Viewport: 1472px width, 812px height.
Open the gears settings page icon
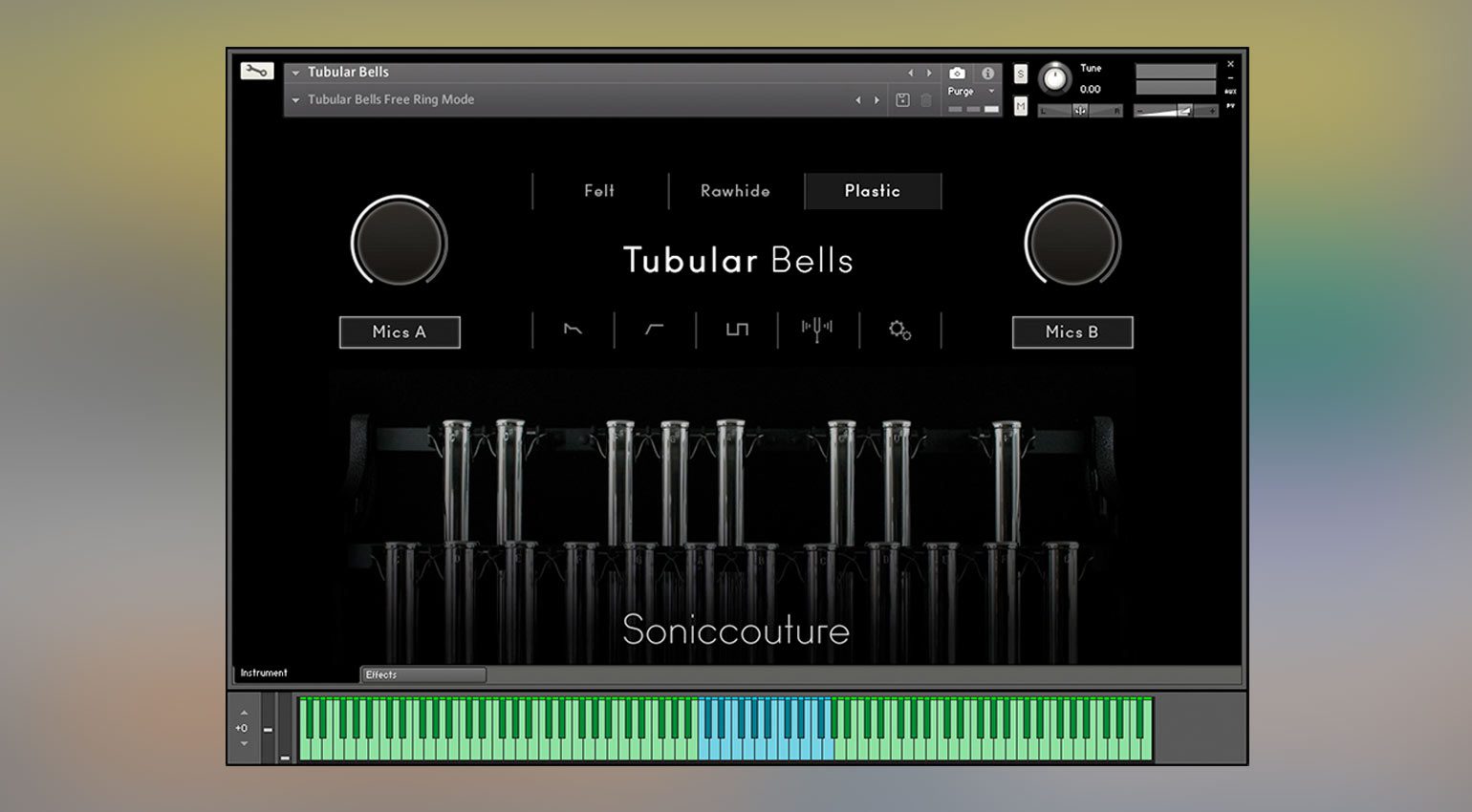click(x=899, y=331)
